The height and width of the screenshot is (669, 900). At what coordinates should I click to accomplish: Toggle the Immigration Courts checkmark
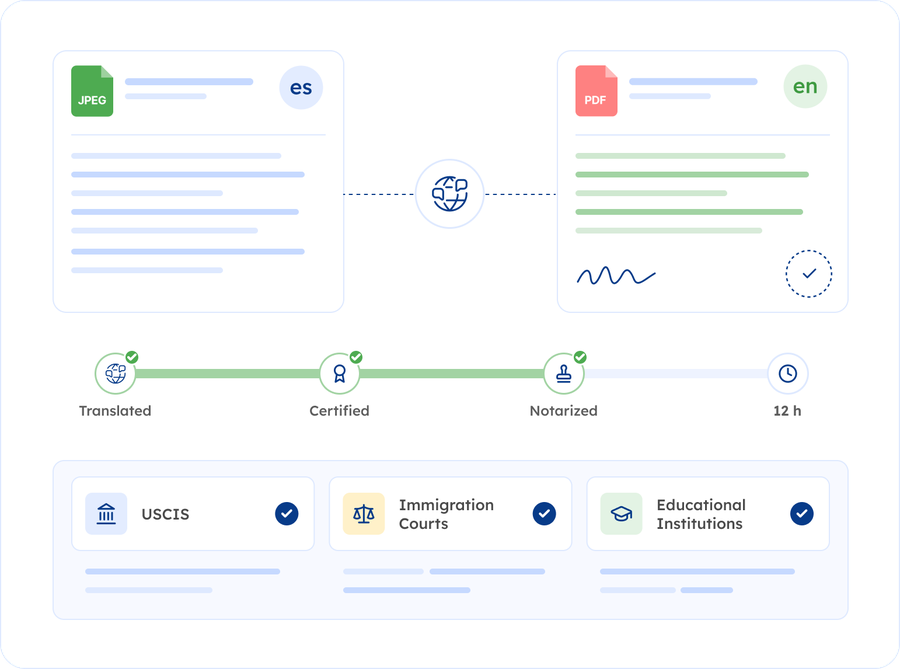(x=544, y=514)
